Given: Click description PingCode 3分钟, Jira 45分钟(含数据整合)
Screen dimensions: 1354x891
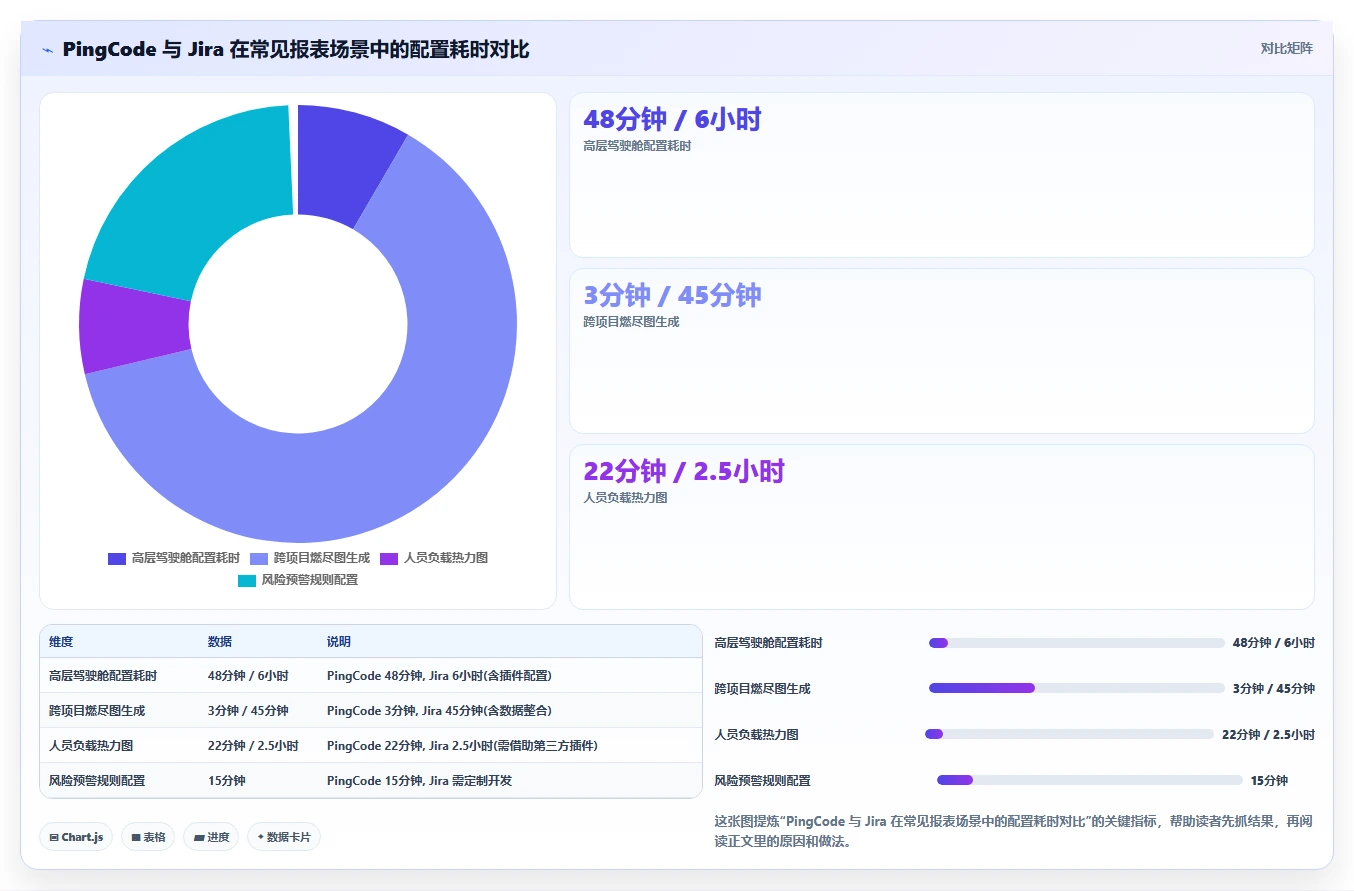Looking at the screenshot, I should (x=439, y=711).
